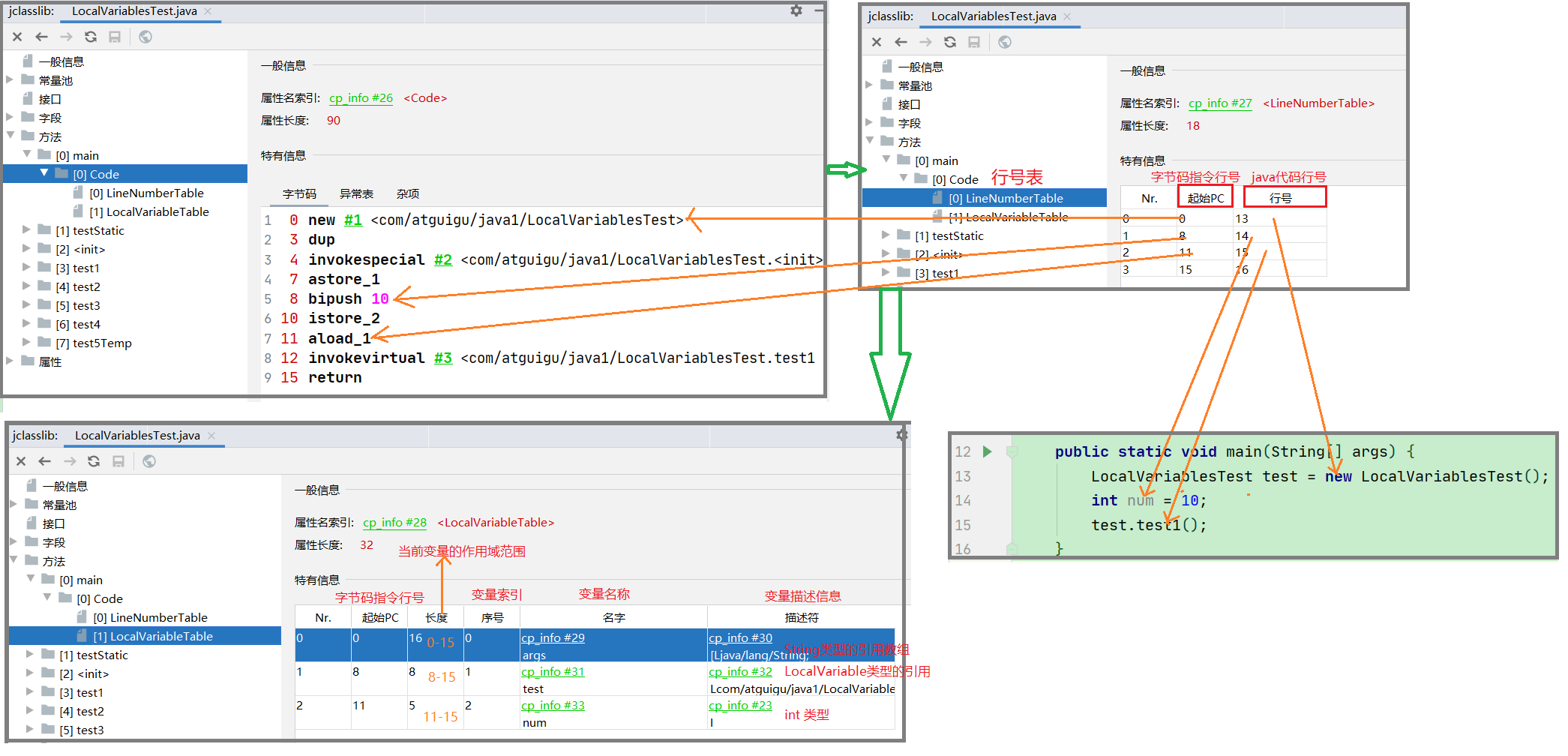Viewport: 1568px width, 756px height.
Task: Click the refresh icon in top-left window toolbar
Action: (x=91, y=37)
